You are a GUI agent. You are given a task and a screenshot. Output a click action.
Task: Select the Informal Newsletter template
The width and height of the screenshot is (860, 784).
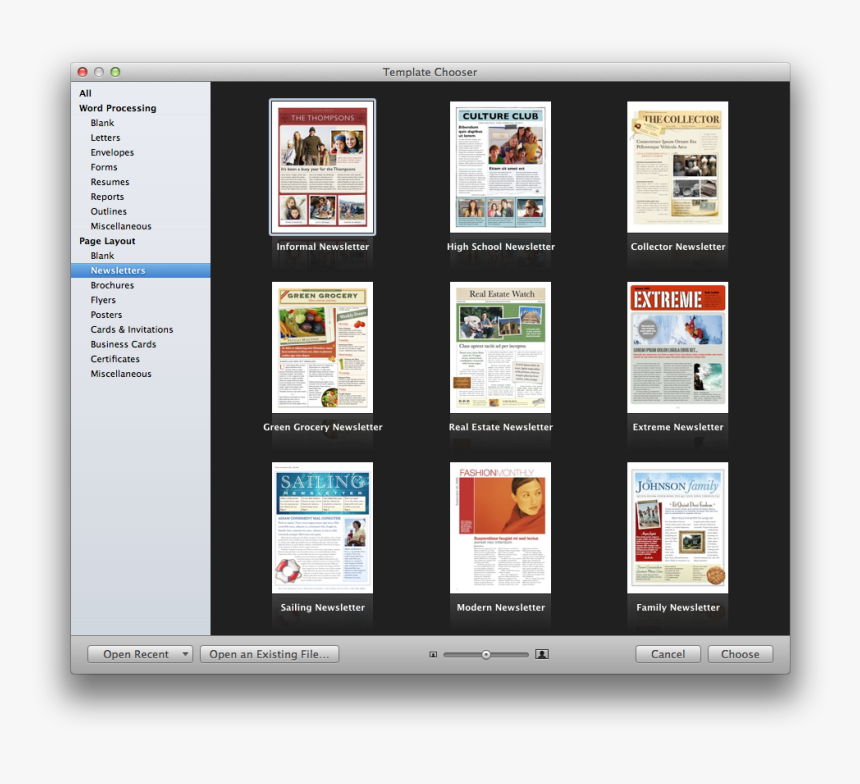322,166
